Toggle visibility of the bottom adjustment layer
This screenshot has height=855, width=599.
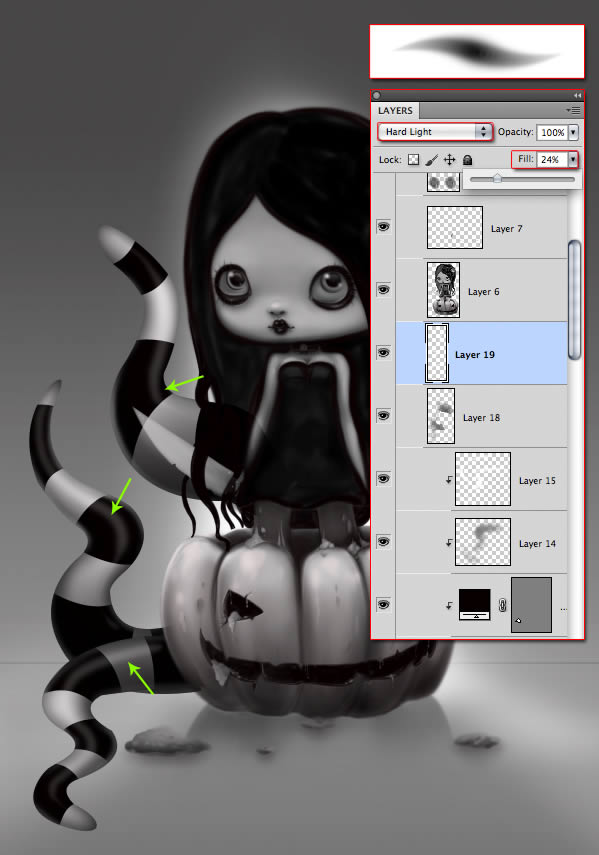coord(384,605)
